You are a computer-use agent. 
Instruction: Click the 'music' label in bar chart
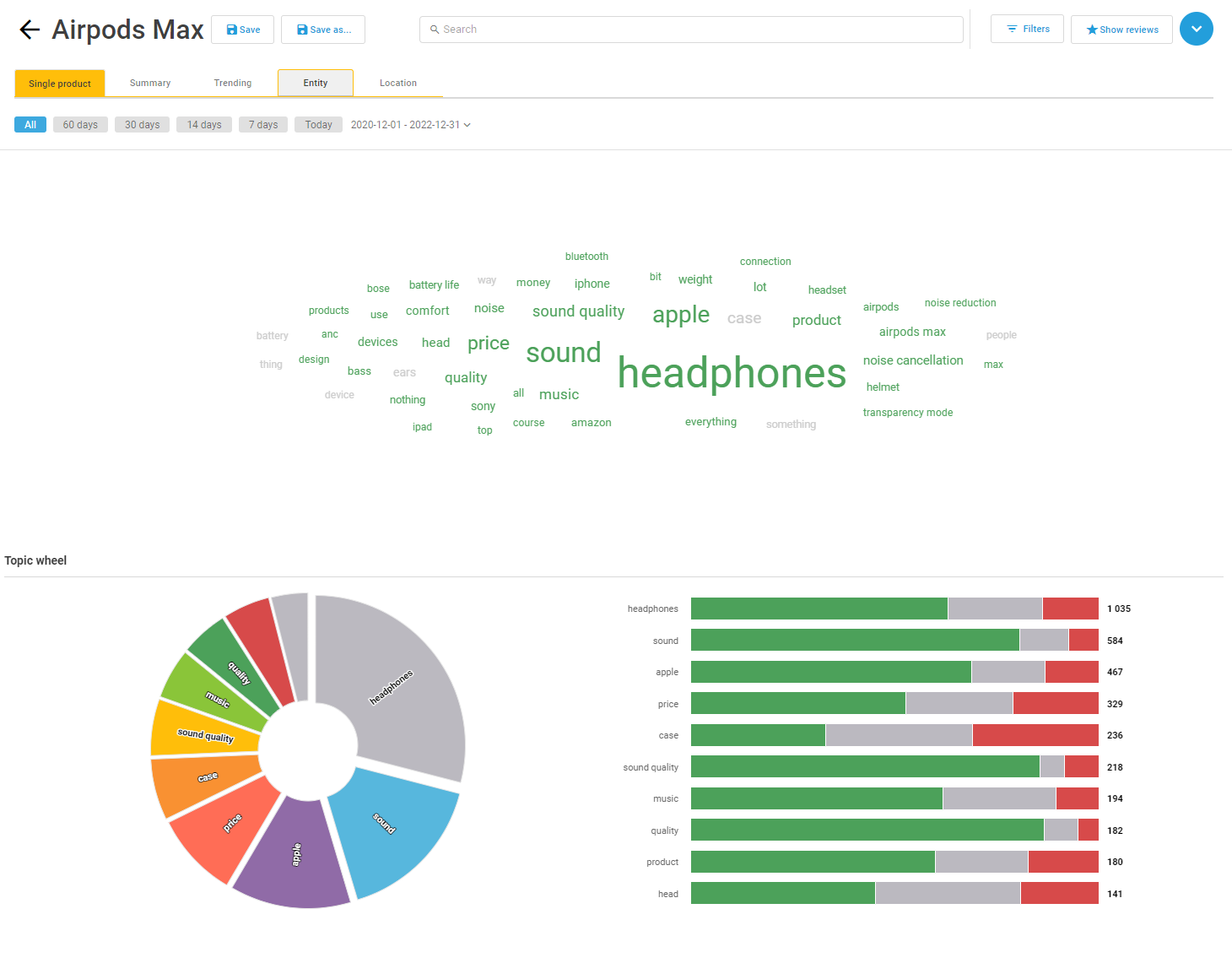click(x=666, y=798)
